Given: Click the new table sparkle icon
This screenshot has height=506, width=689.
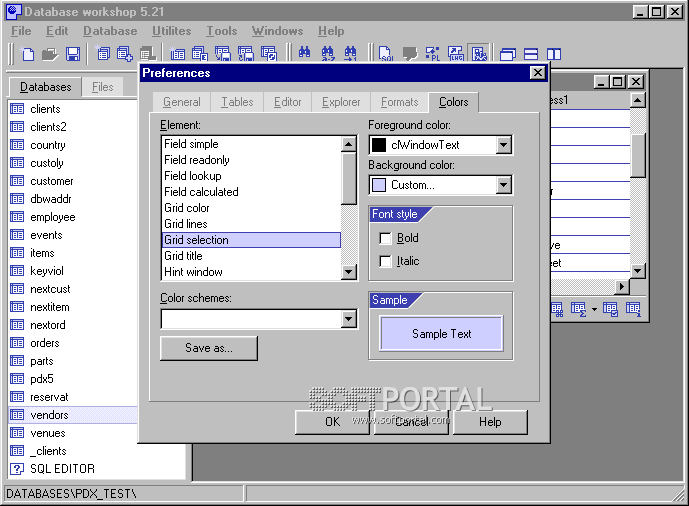Looking at the screenshot, I should (x=178, y=54).
